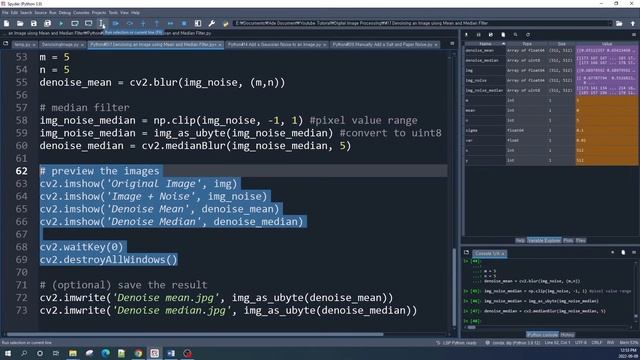Image resolution: width=640 pixels, height=360 pixels.
Task: Open editor pane options hamburger menu
Action: 452,43
